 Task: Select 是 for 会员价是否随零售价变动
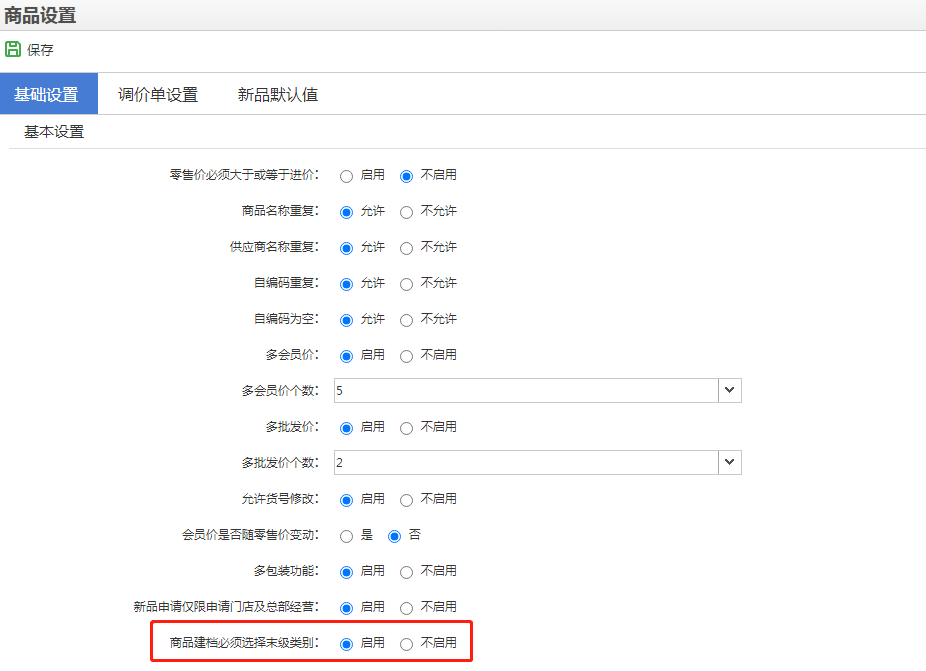[x=347, y=536]
